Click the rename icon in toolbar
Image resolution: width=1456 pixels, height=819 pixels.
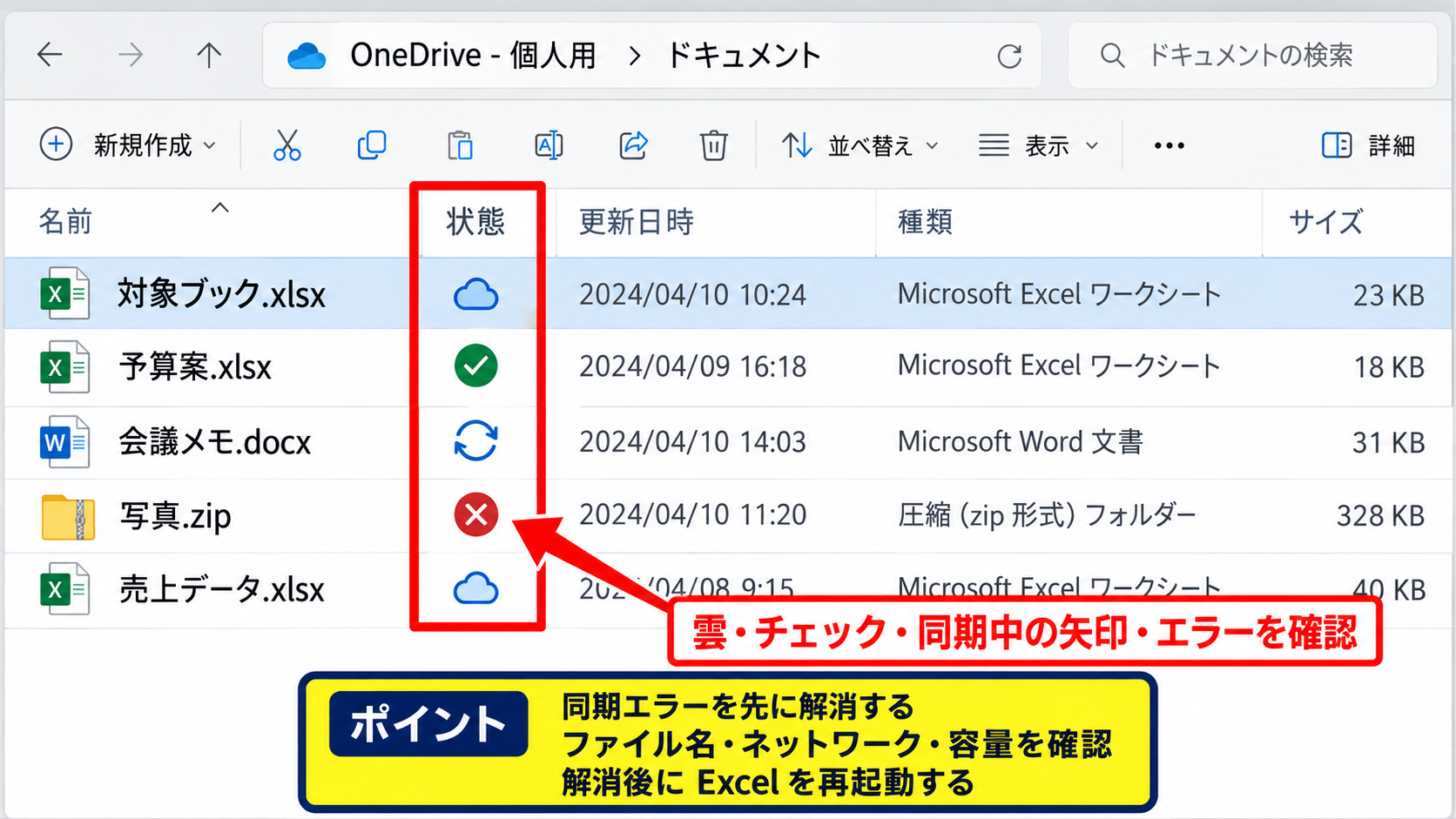tap(549, 145)
